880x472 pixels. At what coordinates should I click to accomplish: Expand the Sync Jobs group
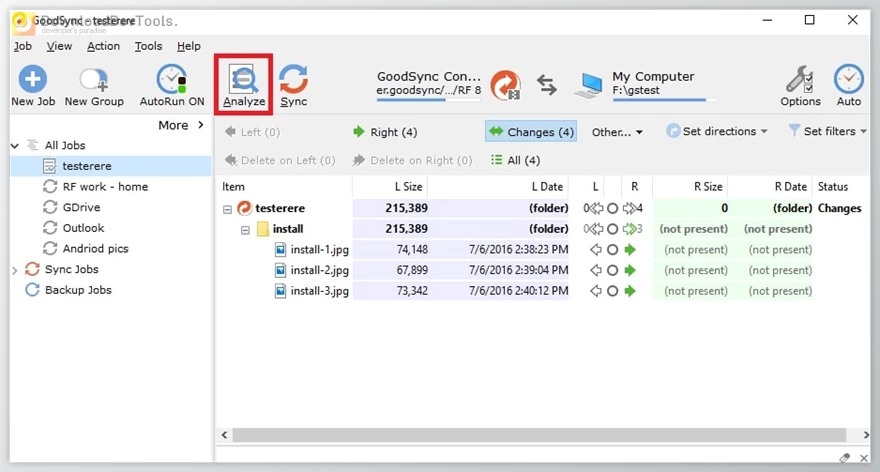(15, 271)
